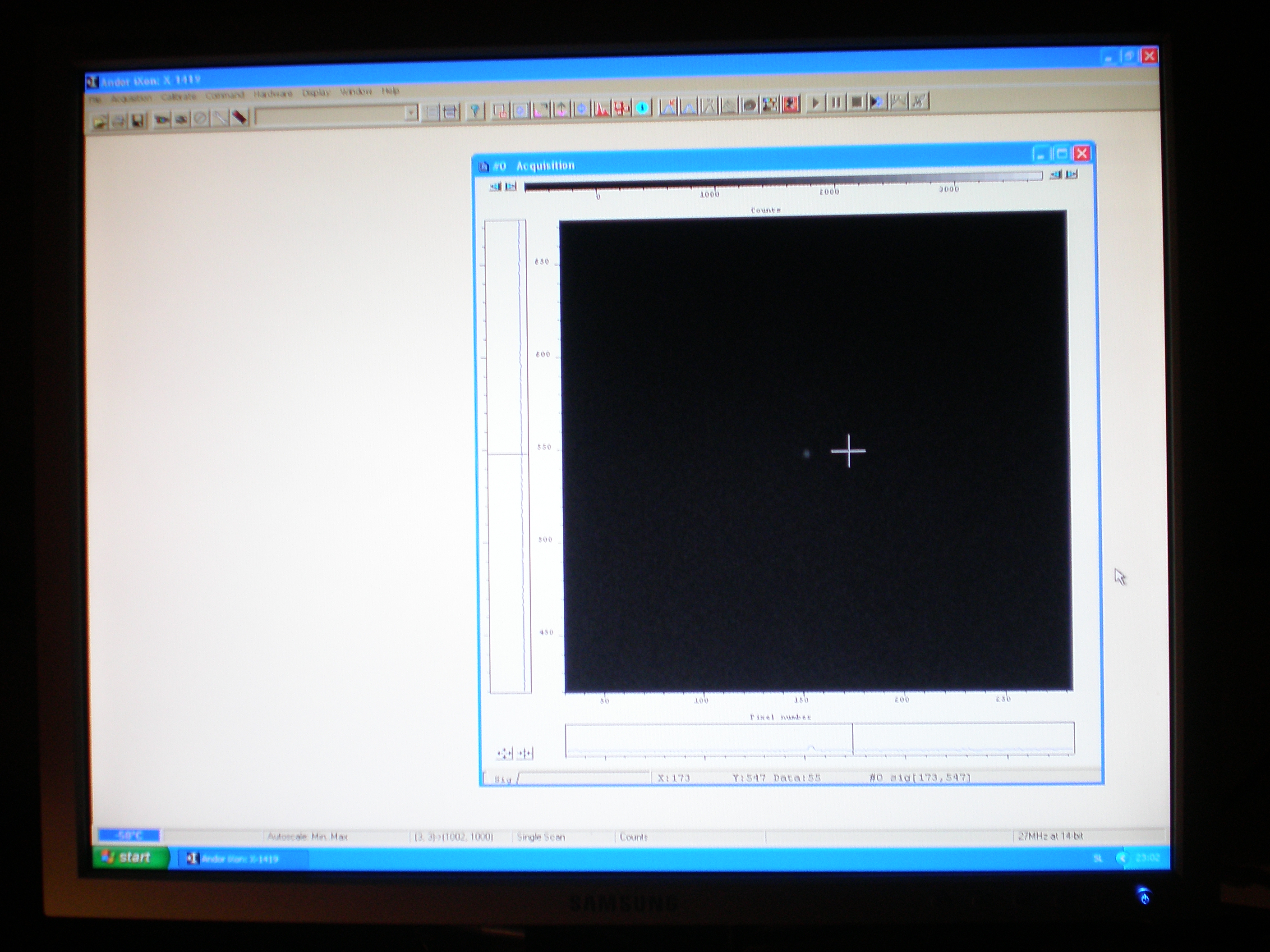Click the first small cross icon, bottom-left

click(x=504, y=754)
